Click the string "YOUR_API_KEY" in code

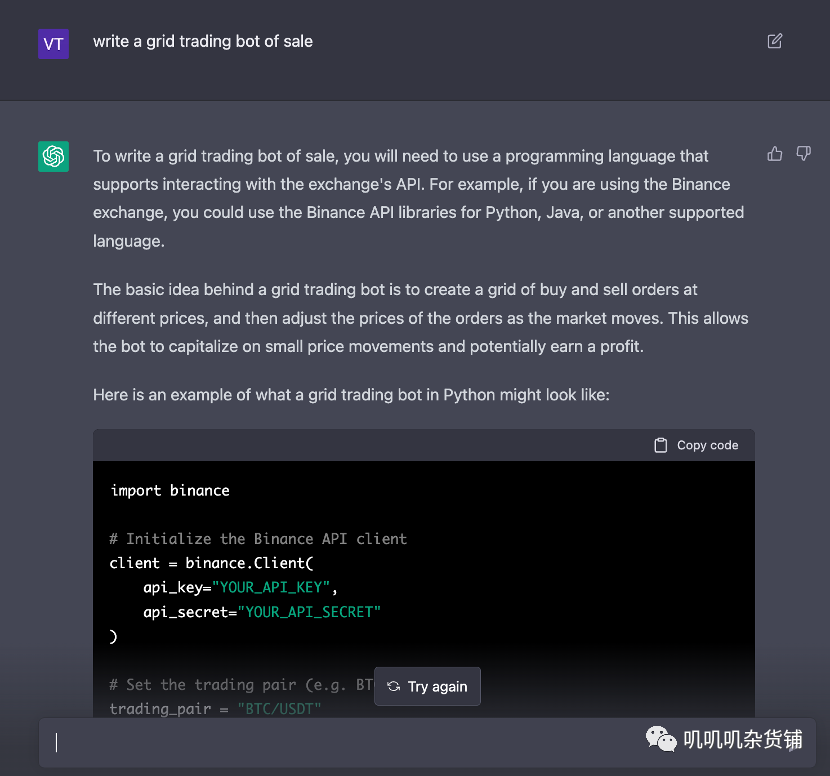click(x=270, y=588)
